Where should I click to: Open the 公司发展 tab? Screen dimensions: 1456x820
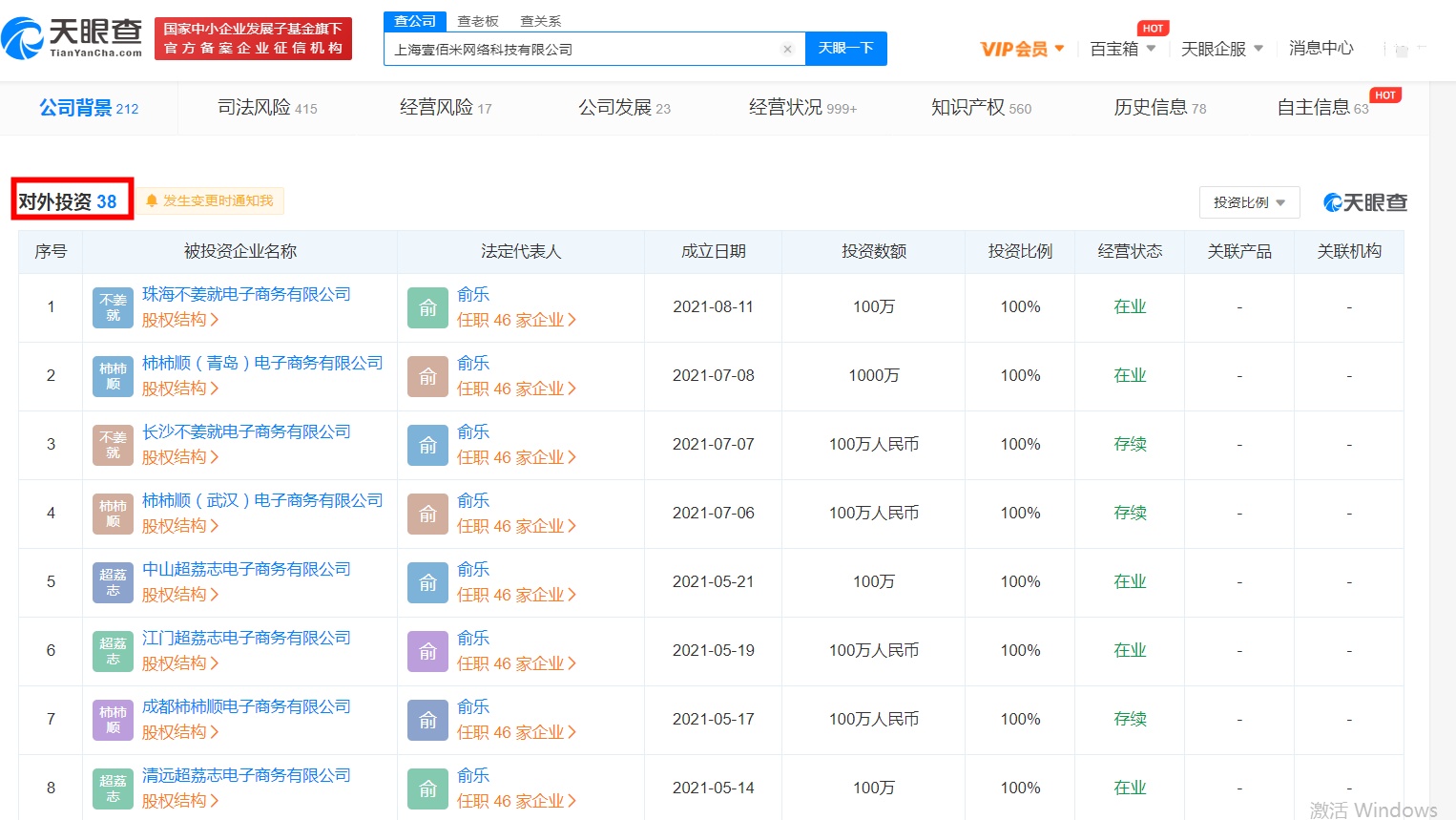point(624,108)
